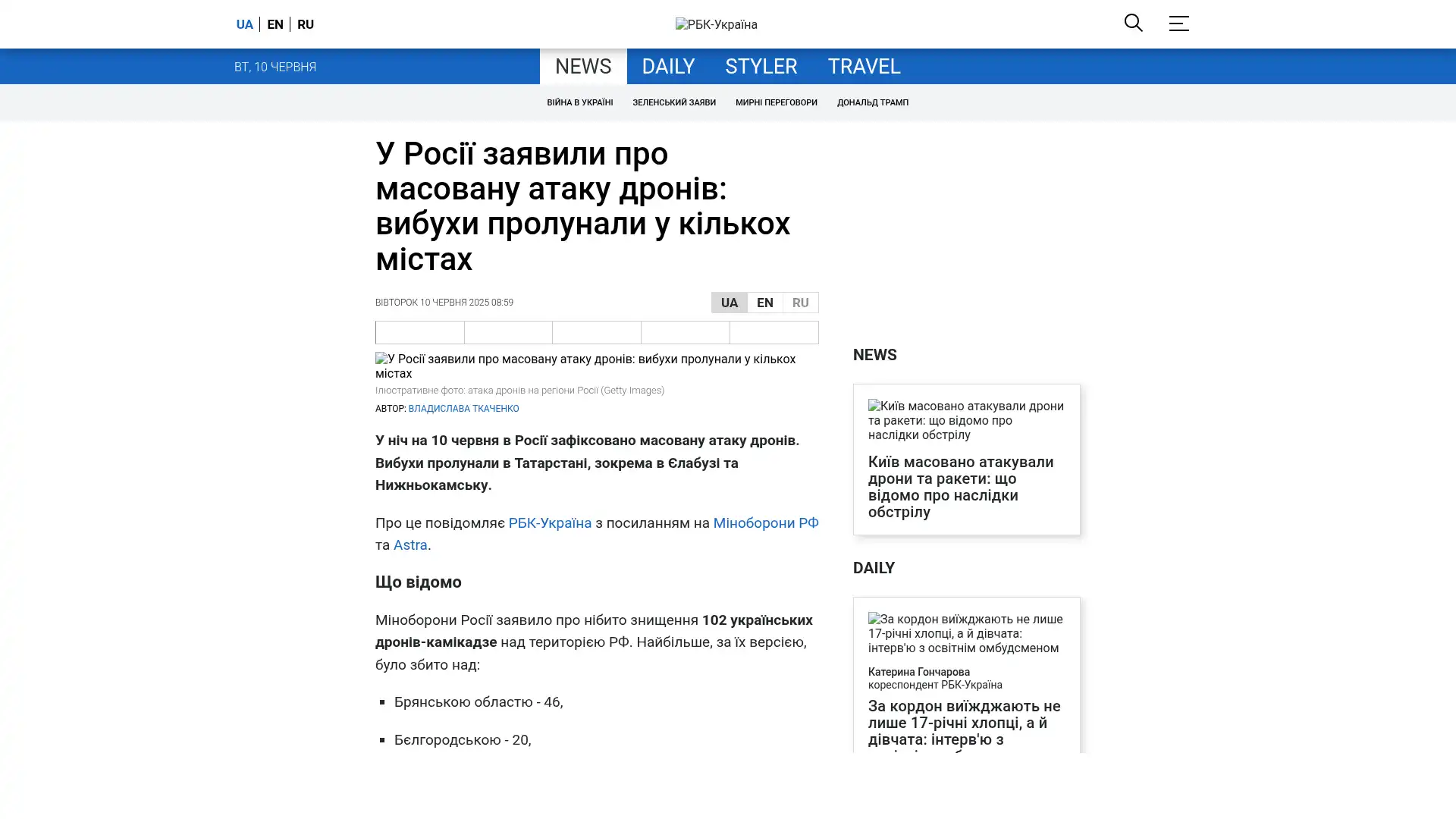Click the РБК-Україна logo
The width and height of the screenshot is (1456, 819).
pyautogui.click(x=716, y=24)
